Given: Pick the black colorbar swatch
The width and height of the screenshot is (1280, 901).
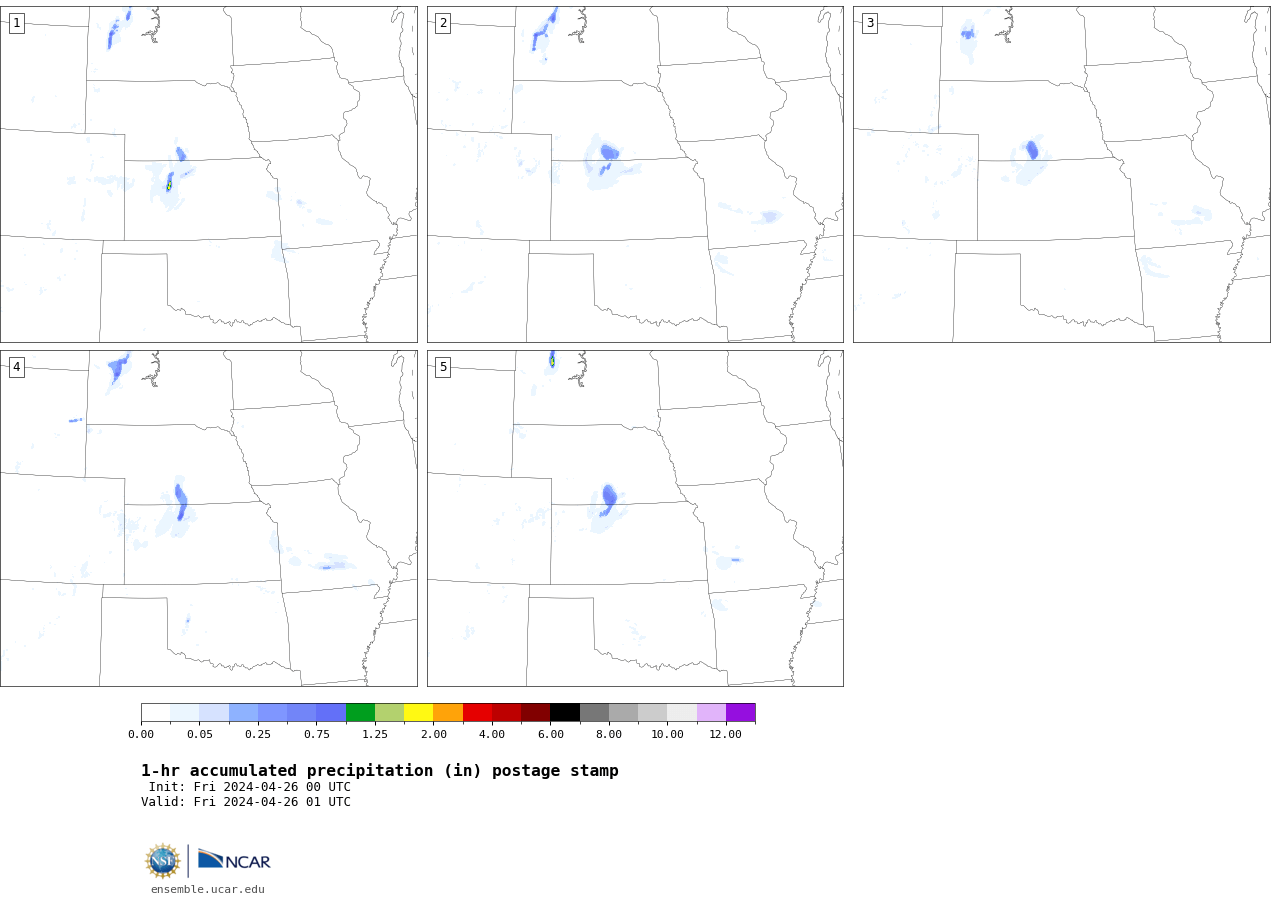Looking at the screenshot, I should [565, 713].
